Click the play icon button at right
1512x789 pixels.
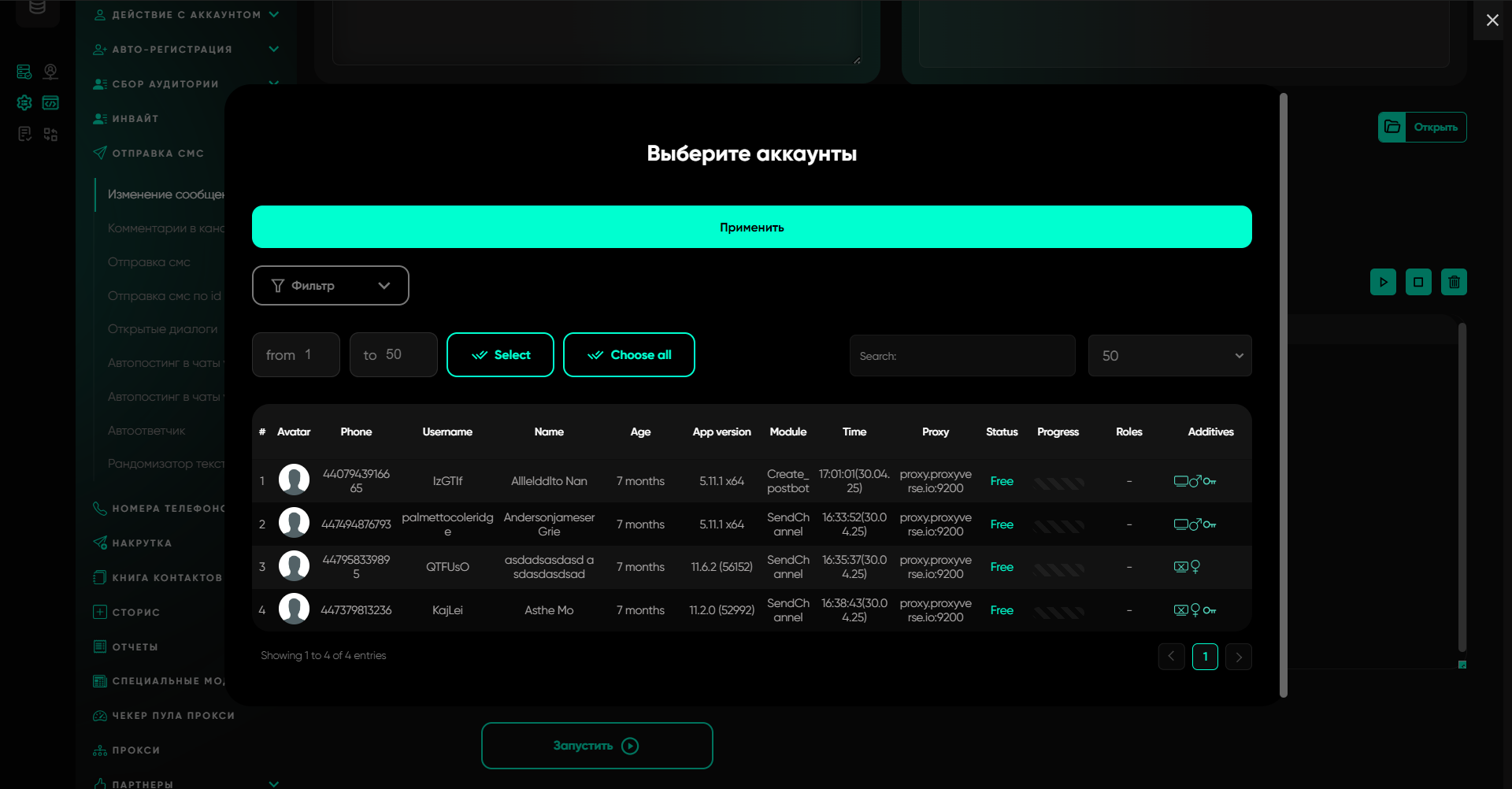coord(1383,282)
